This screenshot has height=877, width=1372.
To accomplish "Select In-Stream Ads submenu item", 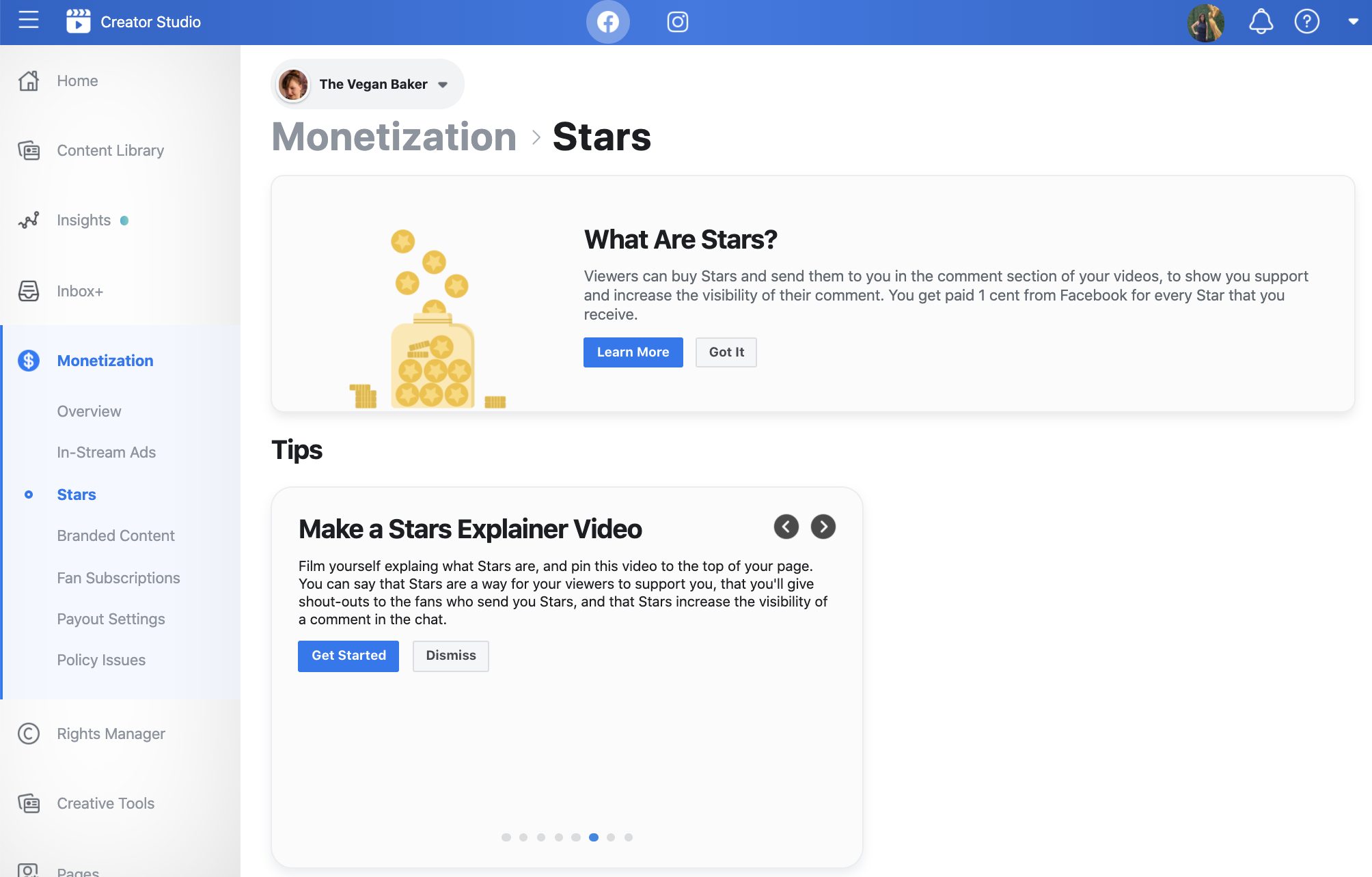I will point(106,452).
